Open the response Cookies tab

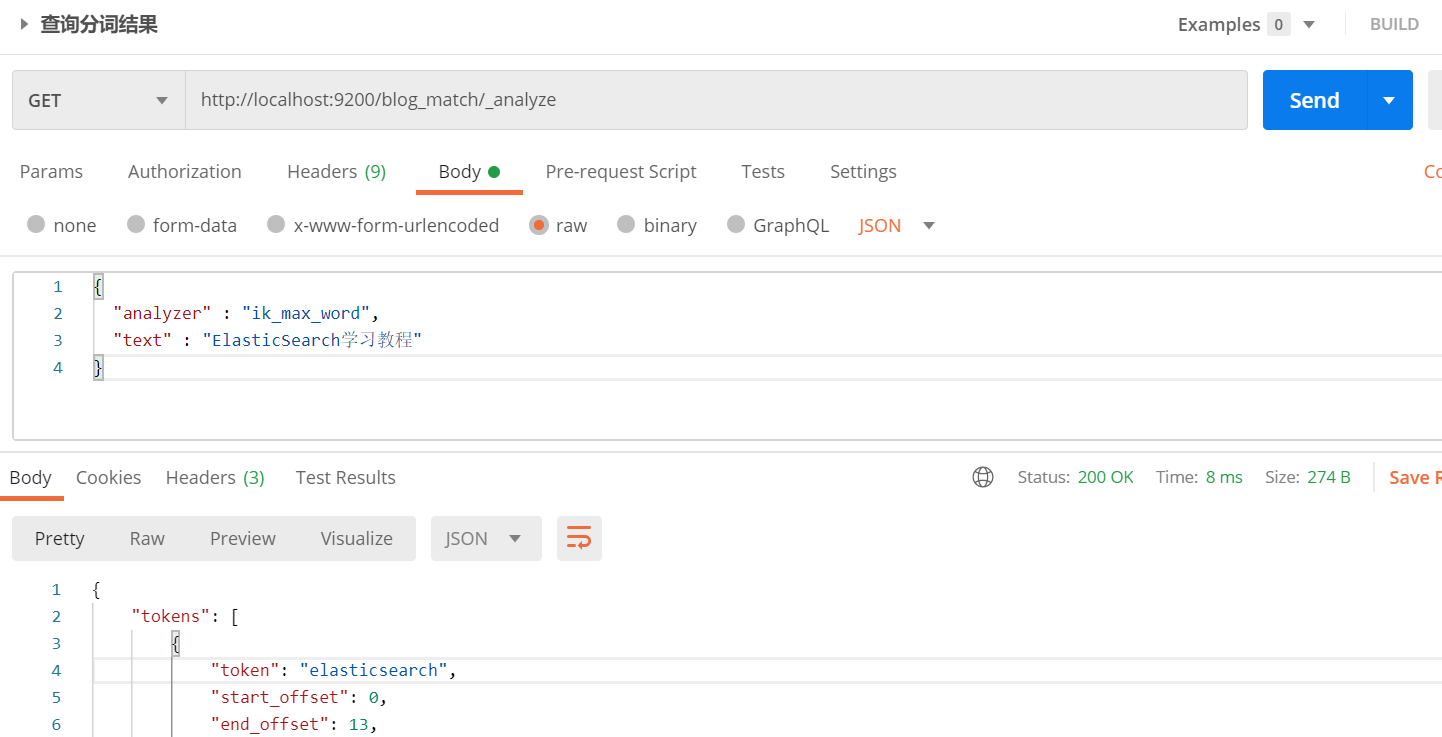(108, 477)
